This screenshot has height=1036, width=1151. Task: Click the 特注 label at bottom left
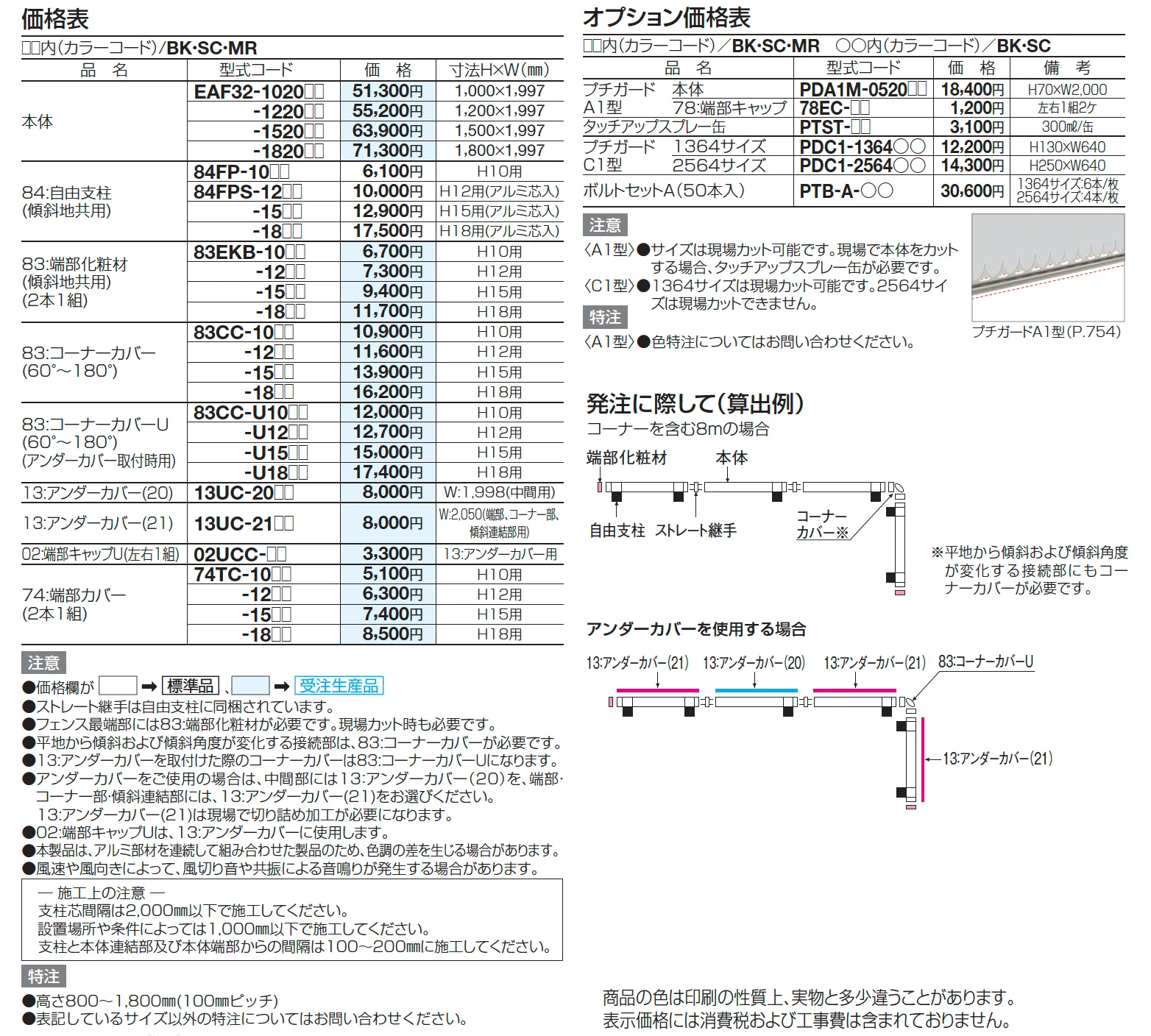click(43, 977)
